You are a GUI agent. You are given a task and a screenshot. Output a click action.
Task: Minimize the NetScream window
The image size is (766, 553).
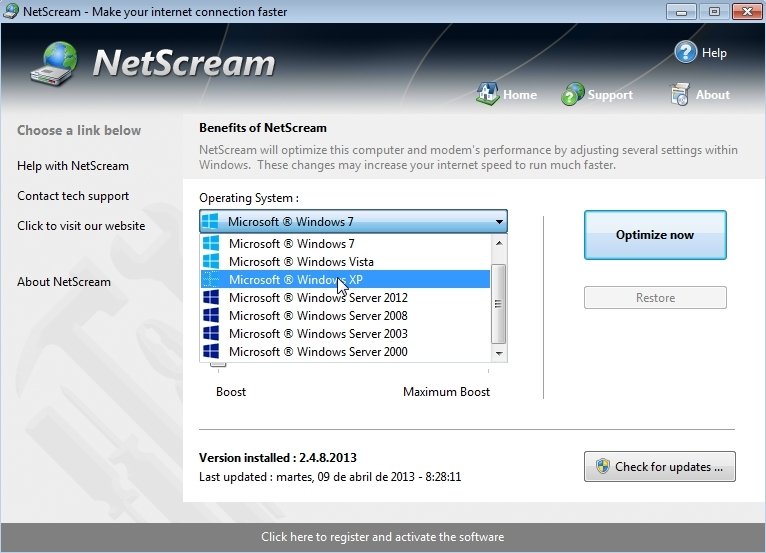coord(681,12)
